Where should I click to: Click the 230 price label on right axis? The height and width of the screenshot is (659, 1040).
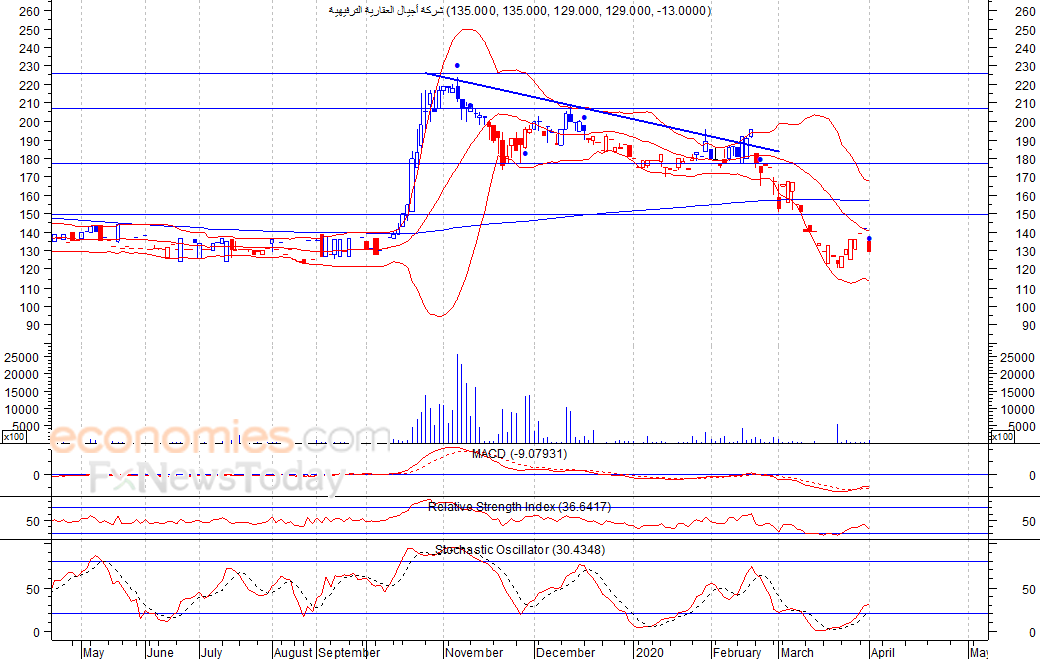1025,66
